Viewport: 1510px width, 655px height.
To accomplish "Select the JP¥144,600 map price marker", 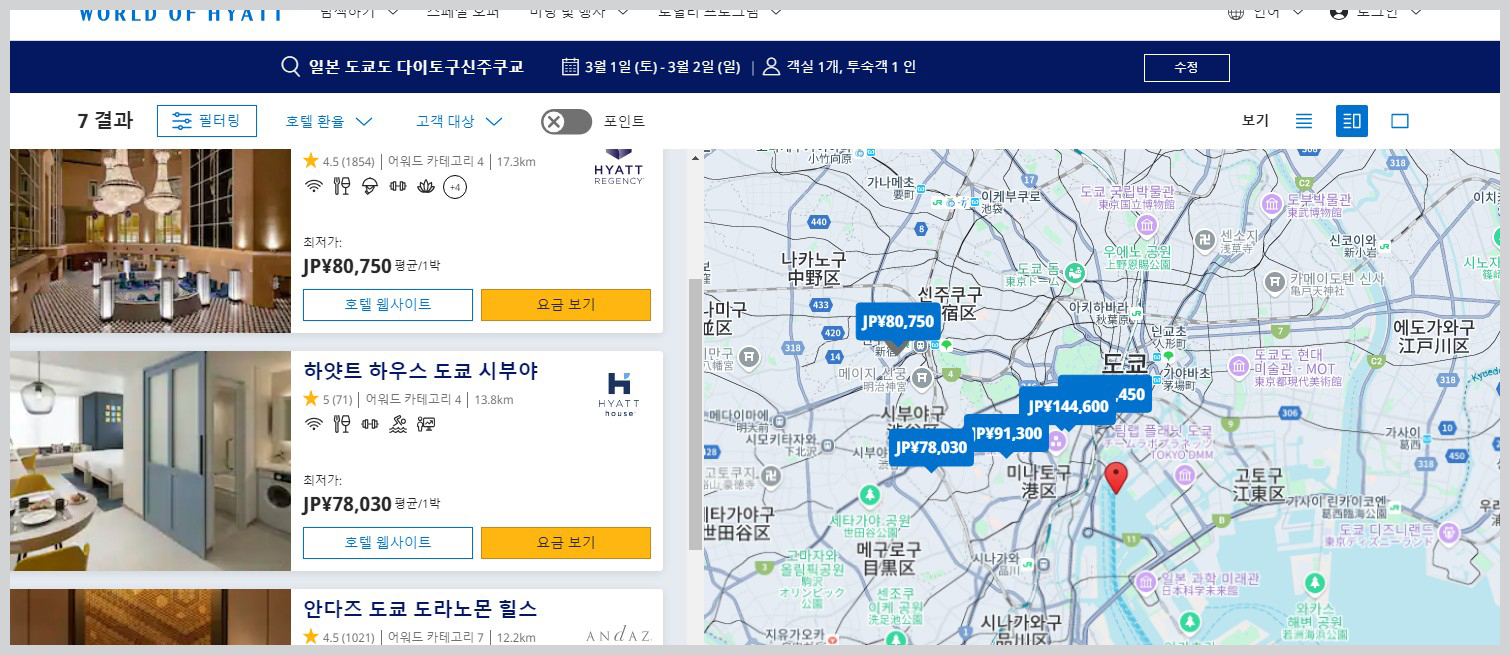I will point(1067,406).
